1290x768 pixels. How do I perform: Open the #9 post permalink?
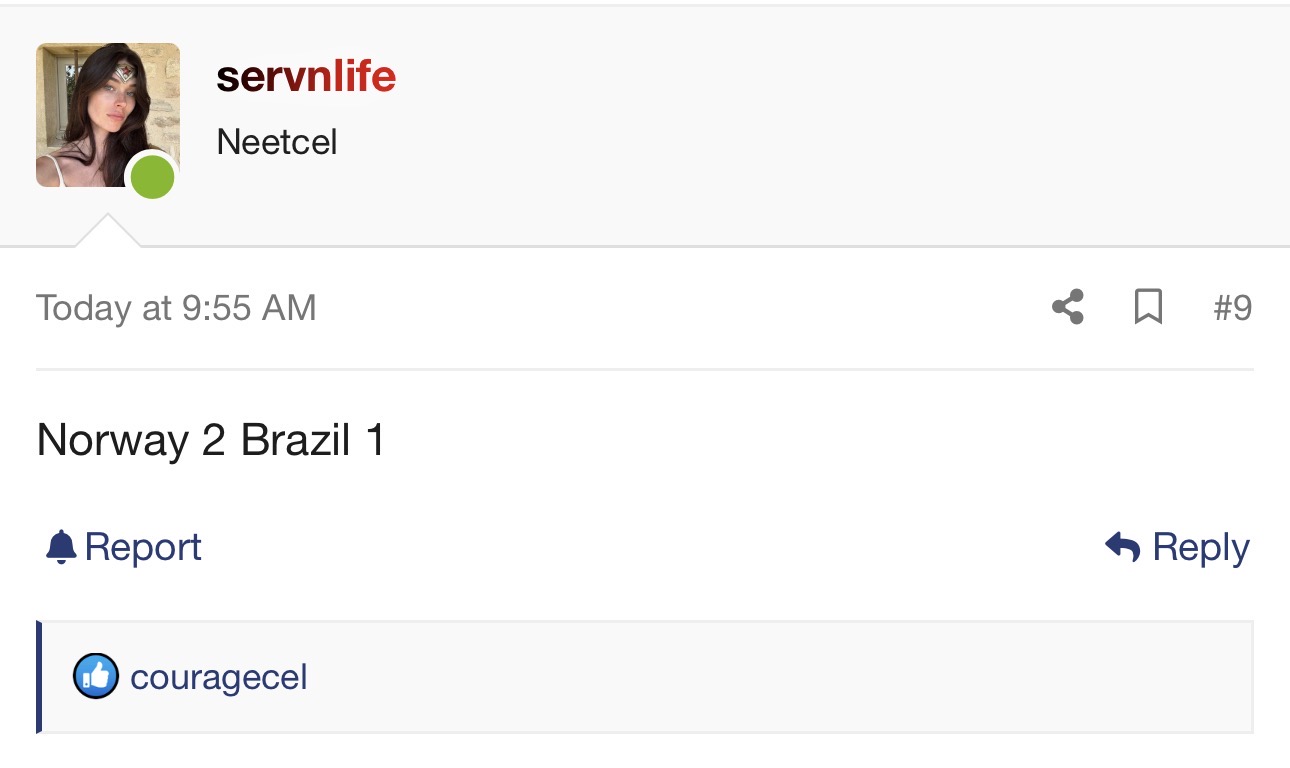[x=1232, y=308]
